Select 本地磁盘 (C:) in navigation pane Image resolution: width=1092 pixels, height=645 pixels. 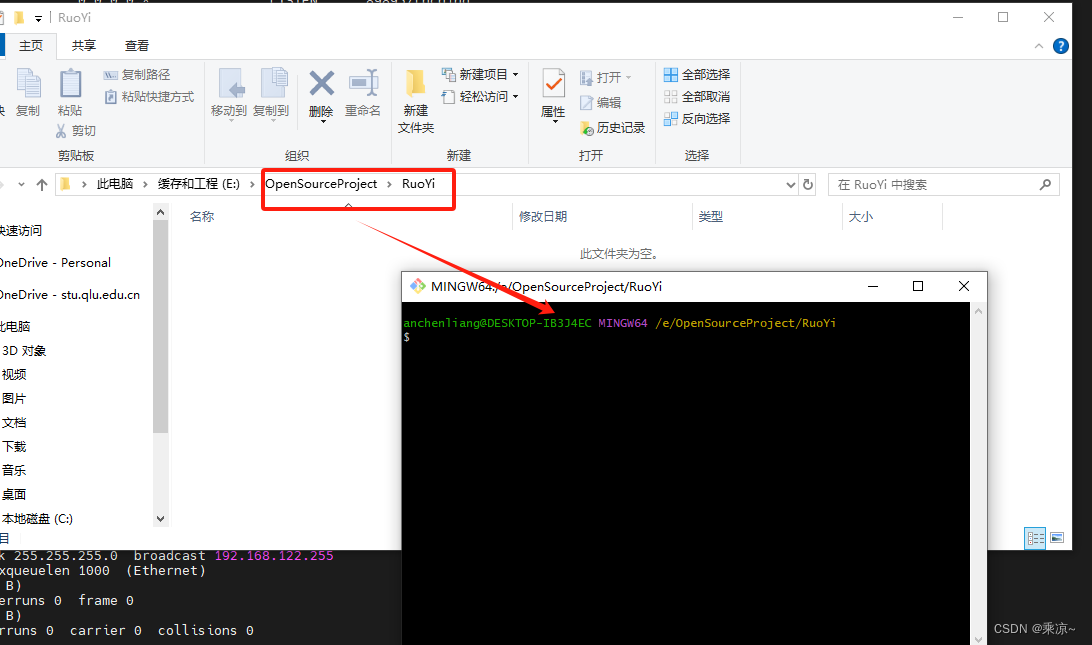pyautogui.click(x=38, y=519)
